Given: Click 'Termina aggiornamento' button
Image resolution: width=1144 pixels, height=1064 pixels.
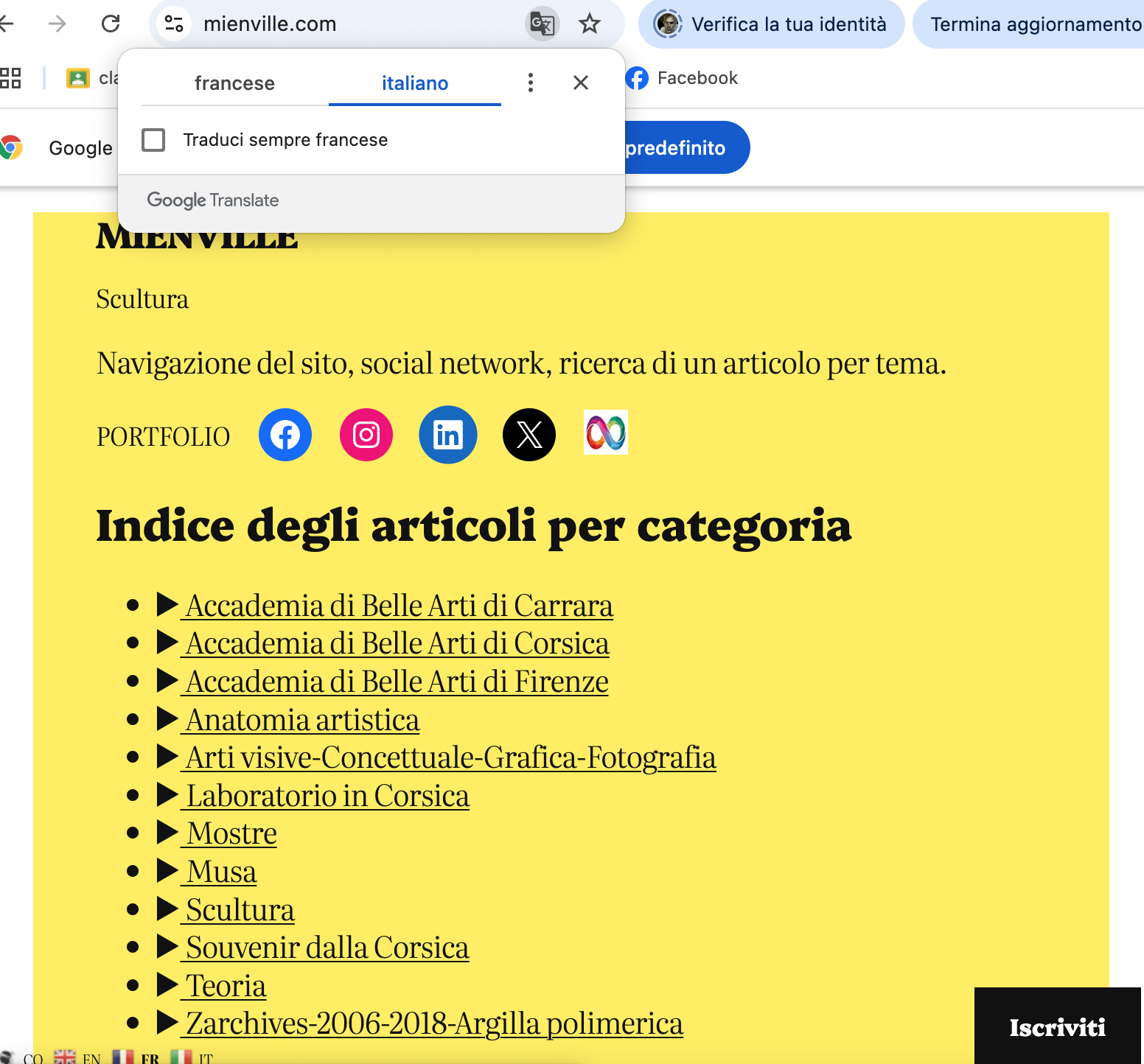Looking at the screenshot, I should 1029,24.
